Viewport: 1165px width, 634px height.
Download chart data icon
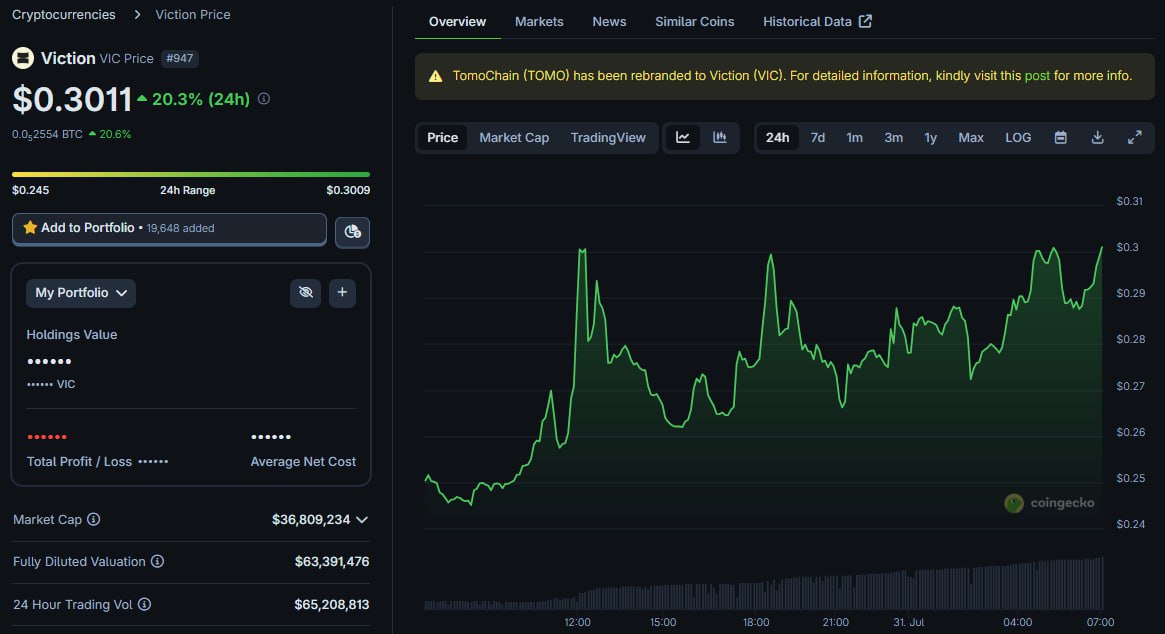pos(1097,138)
